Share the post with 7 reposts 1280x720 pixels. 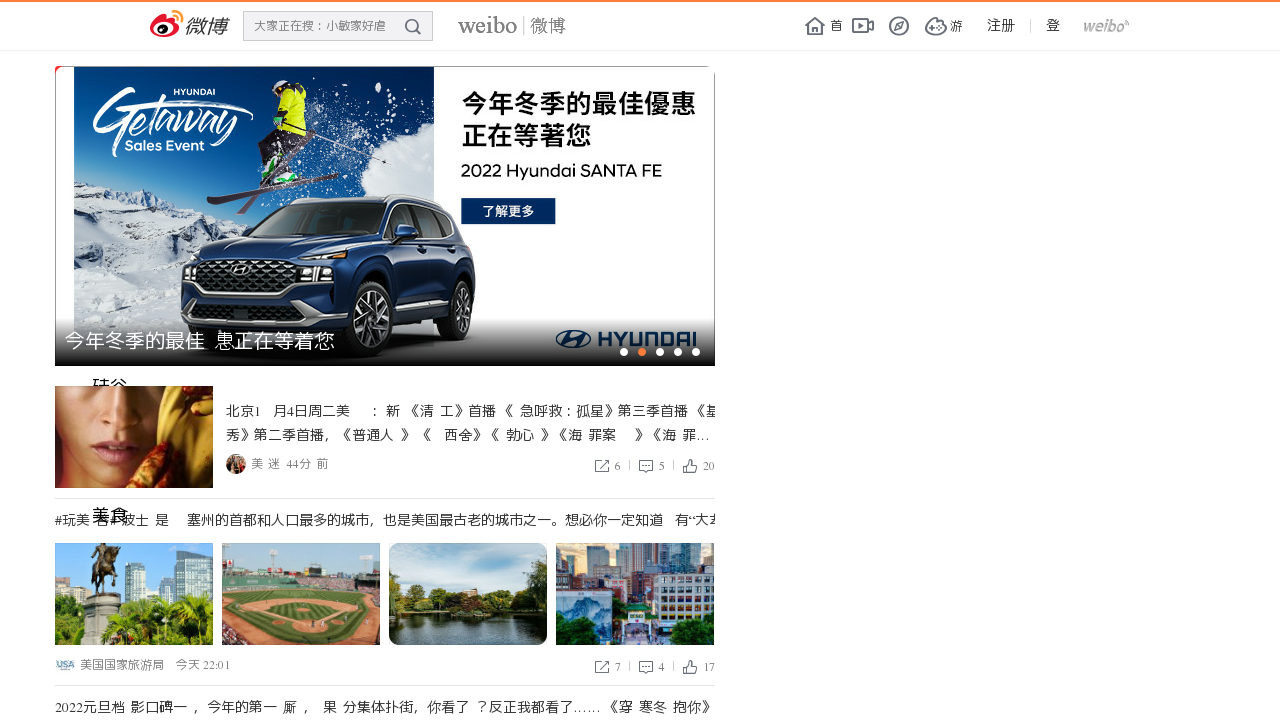coord(607,667)
